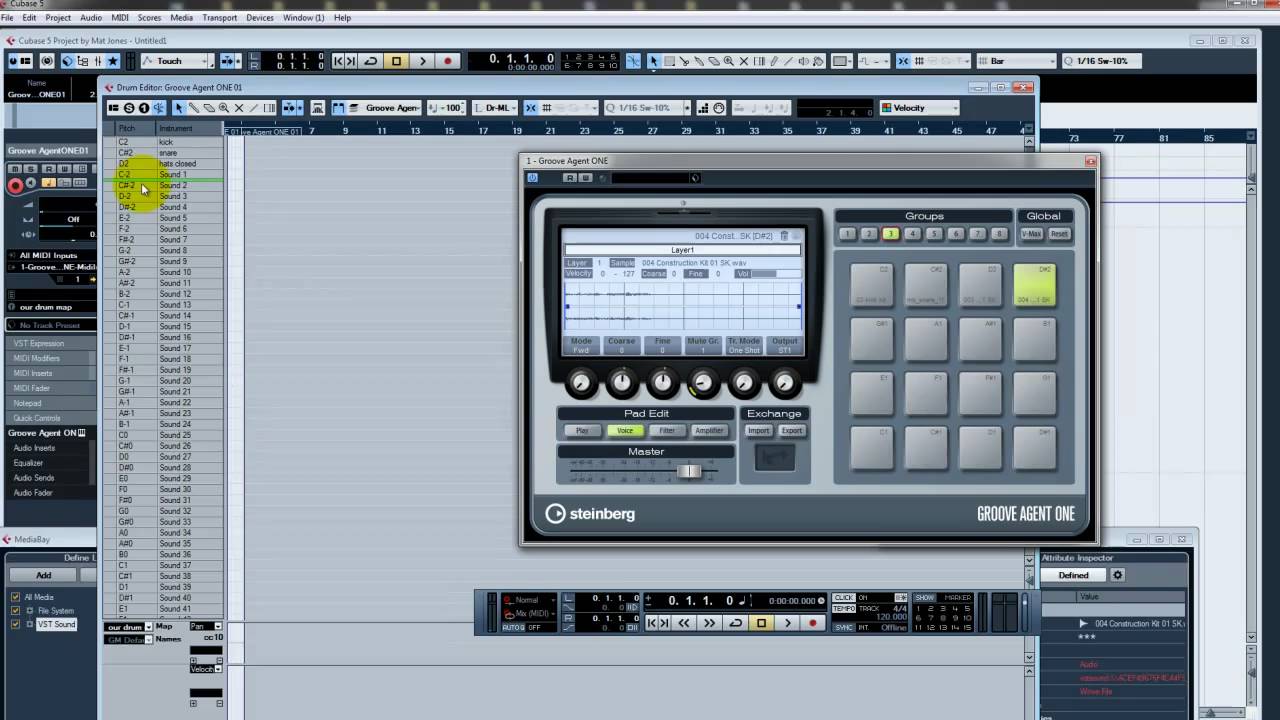Screen dimensions: 1280x720
Task: Select the Object Selection arrow in Drum Editor
Action: pyautogui.click(x=179, y=108)
